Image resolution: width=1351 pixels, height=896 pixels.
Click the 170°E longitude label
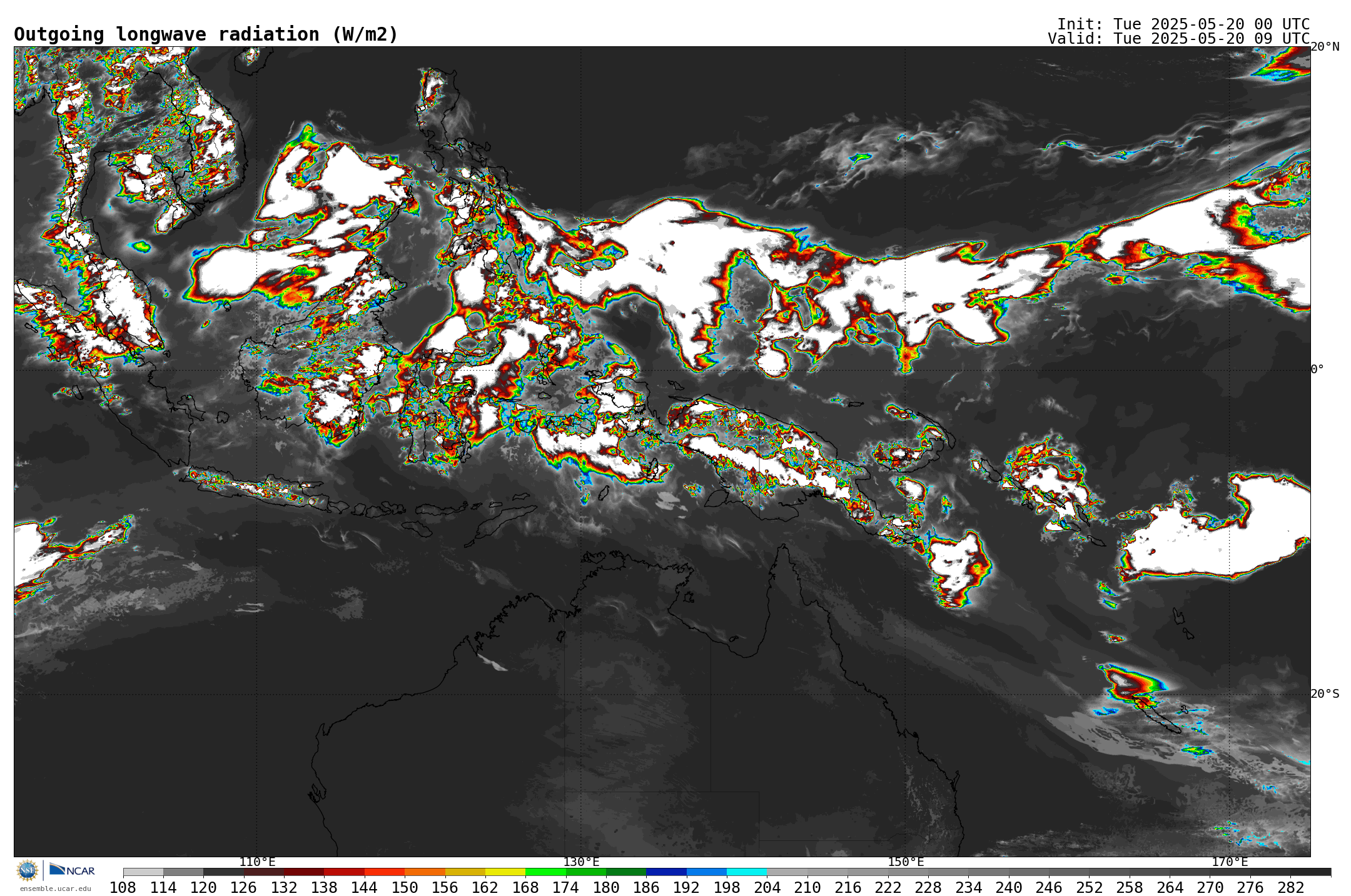(1230, 862)
